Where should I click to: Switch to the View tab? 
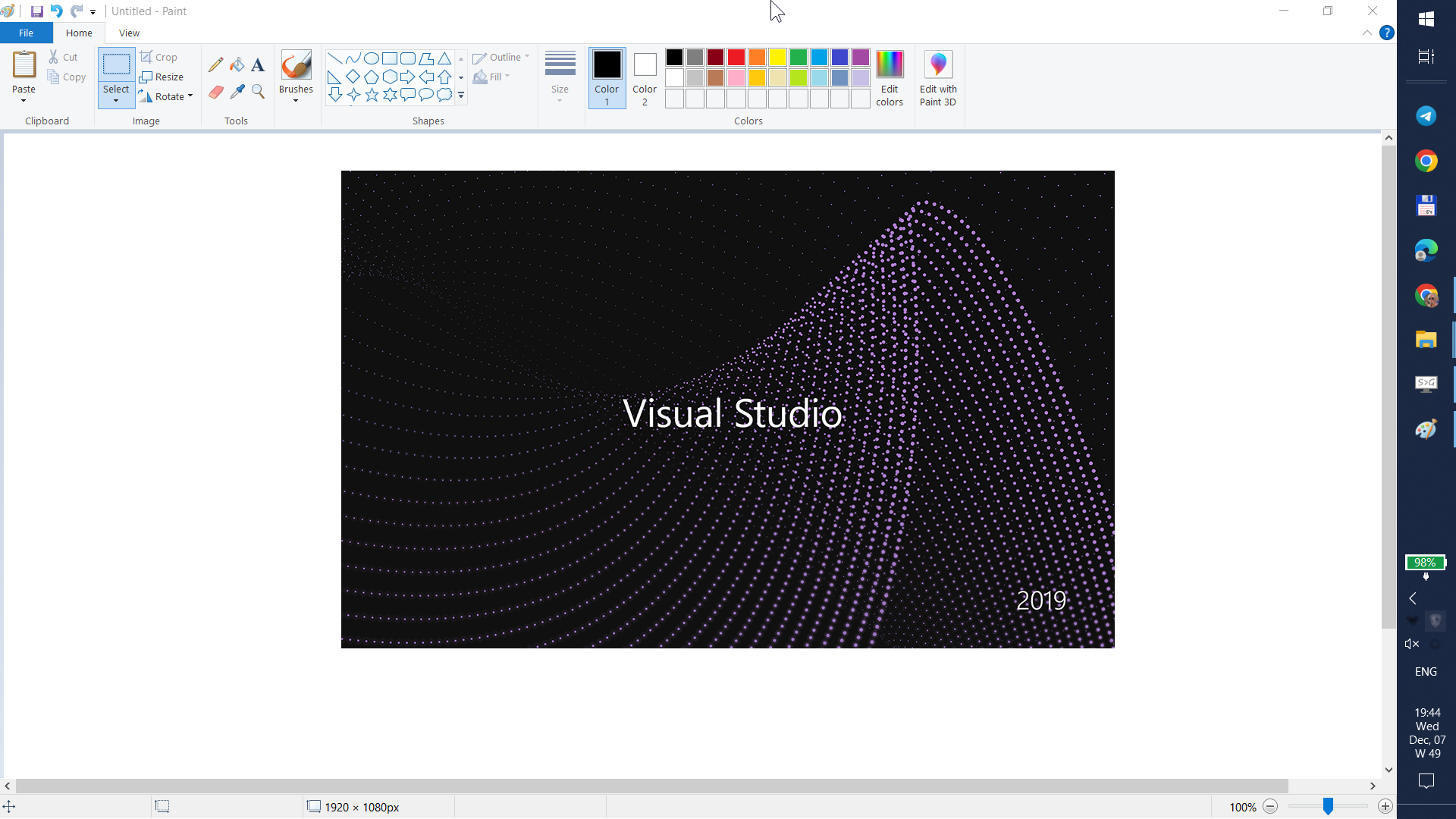pyautogui.click(x=129, y=33)
